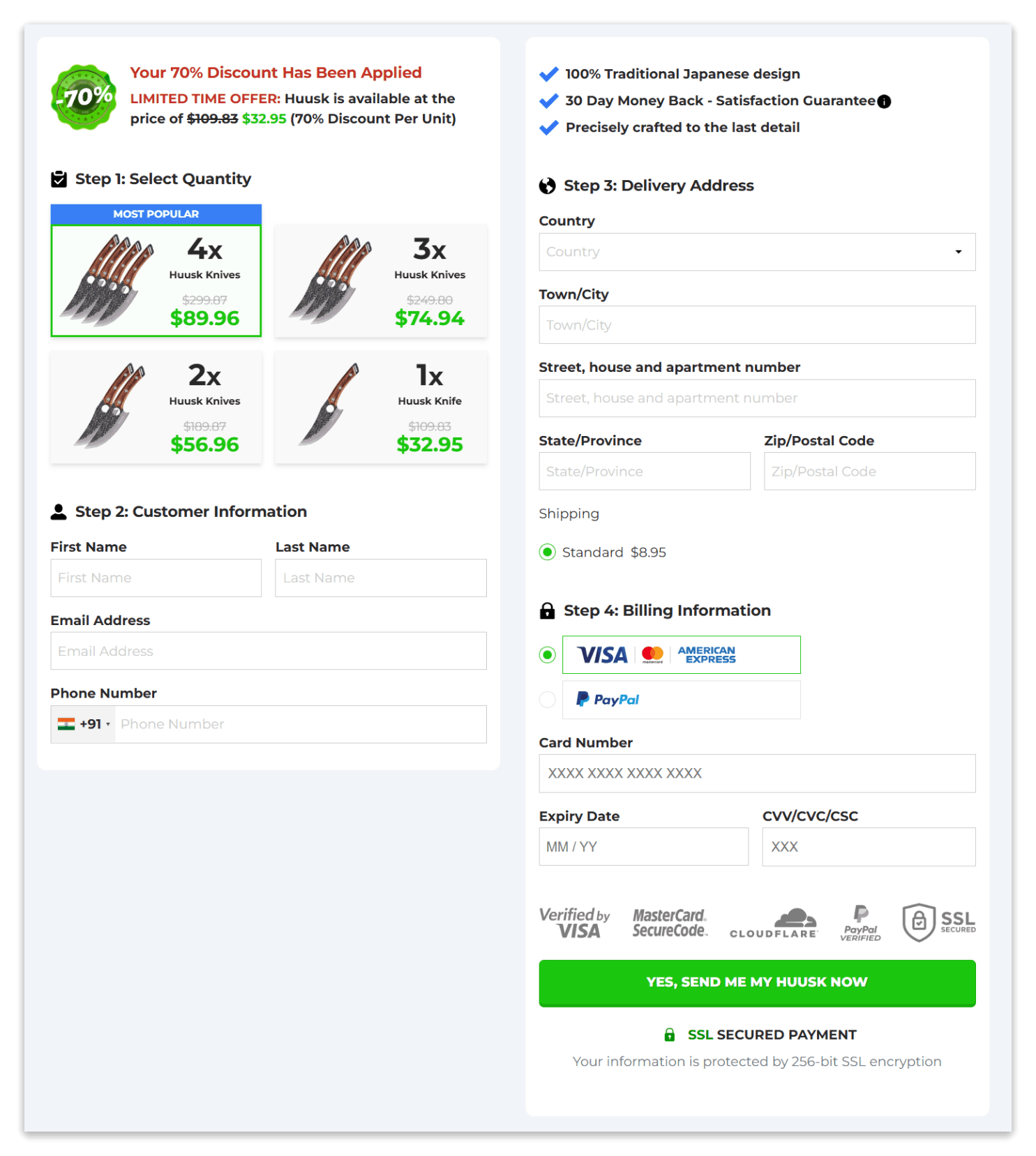Open the Country dropdown
This screenshot has width=1036, height=1156.
756,252
